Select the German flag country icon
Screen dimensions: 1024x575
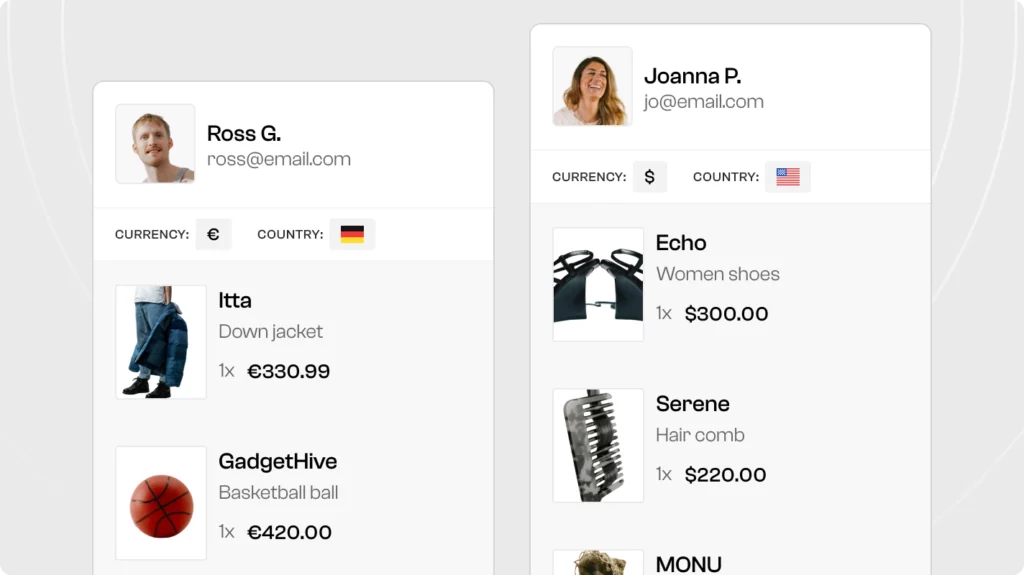pos(352,235)
